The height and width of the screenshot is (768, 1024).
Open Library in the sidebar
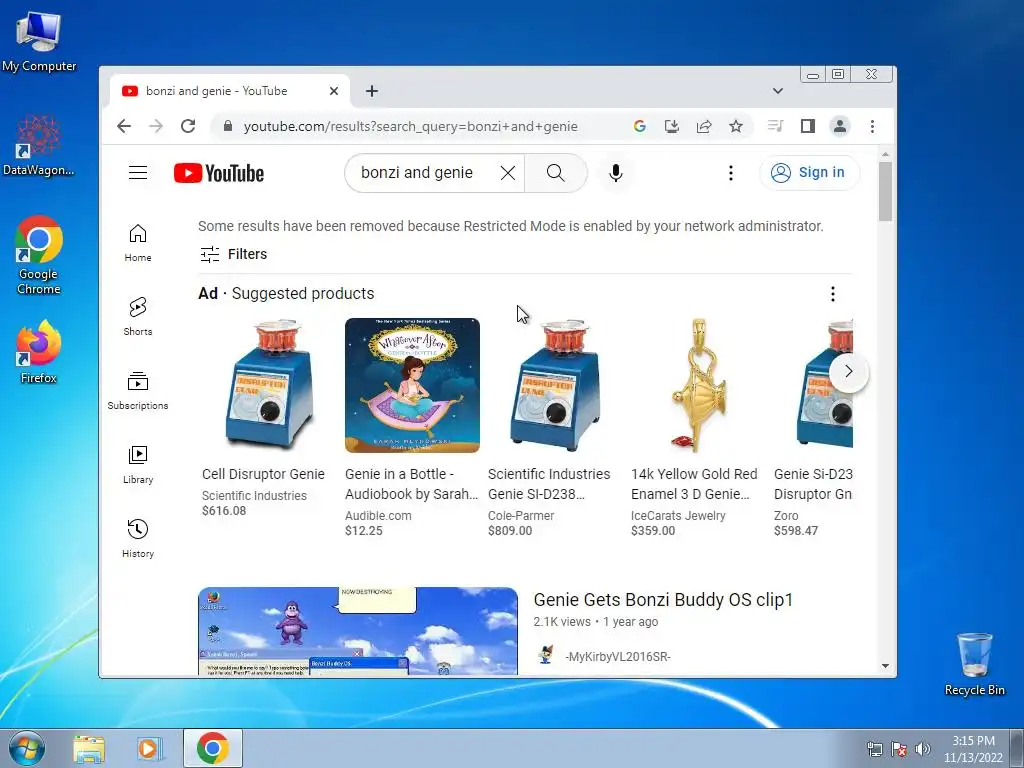pyautogui.click(x=138, y=464)
